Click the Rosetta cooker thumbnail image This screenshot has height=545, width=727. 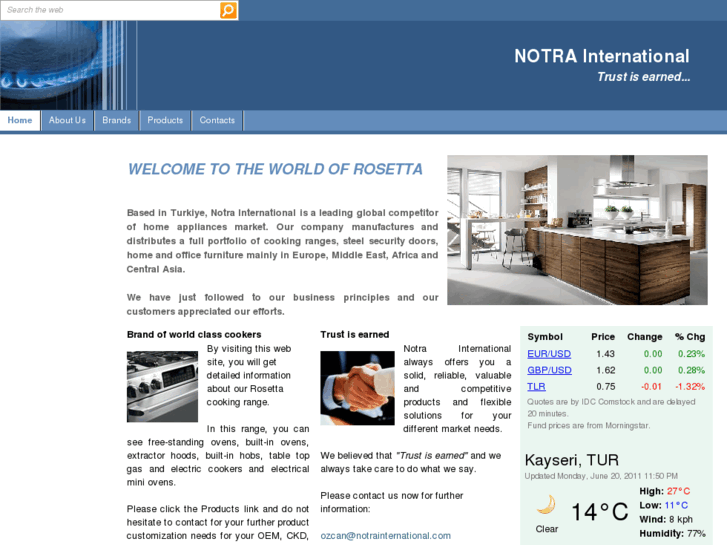pyautogui.click(x=162, y=387)
